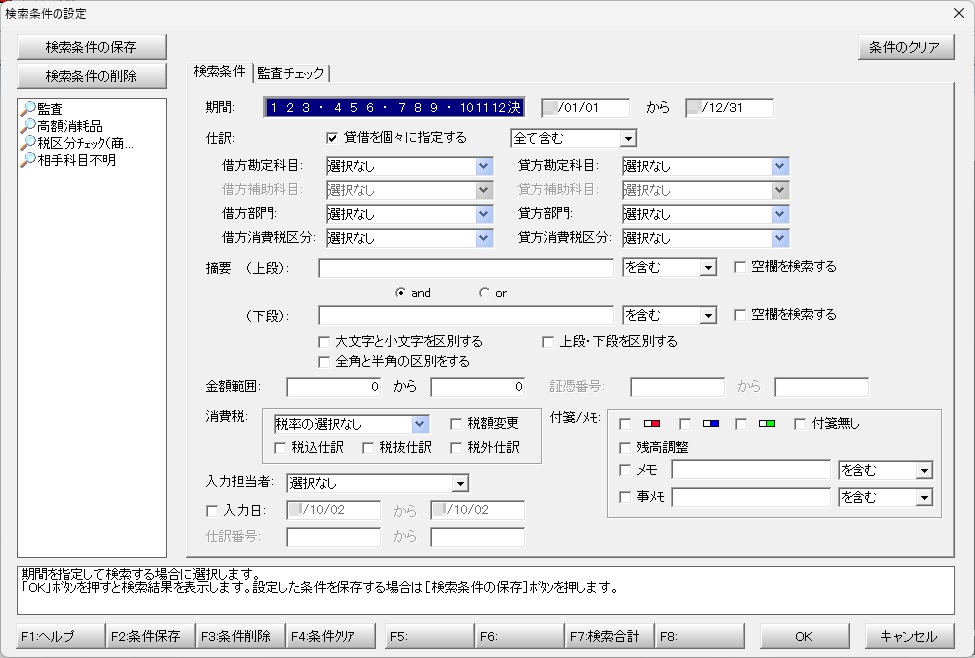975x658 pixels.
Task: Check the 税込仕訳 checkbox
Action: [x=280, y=448]
